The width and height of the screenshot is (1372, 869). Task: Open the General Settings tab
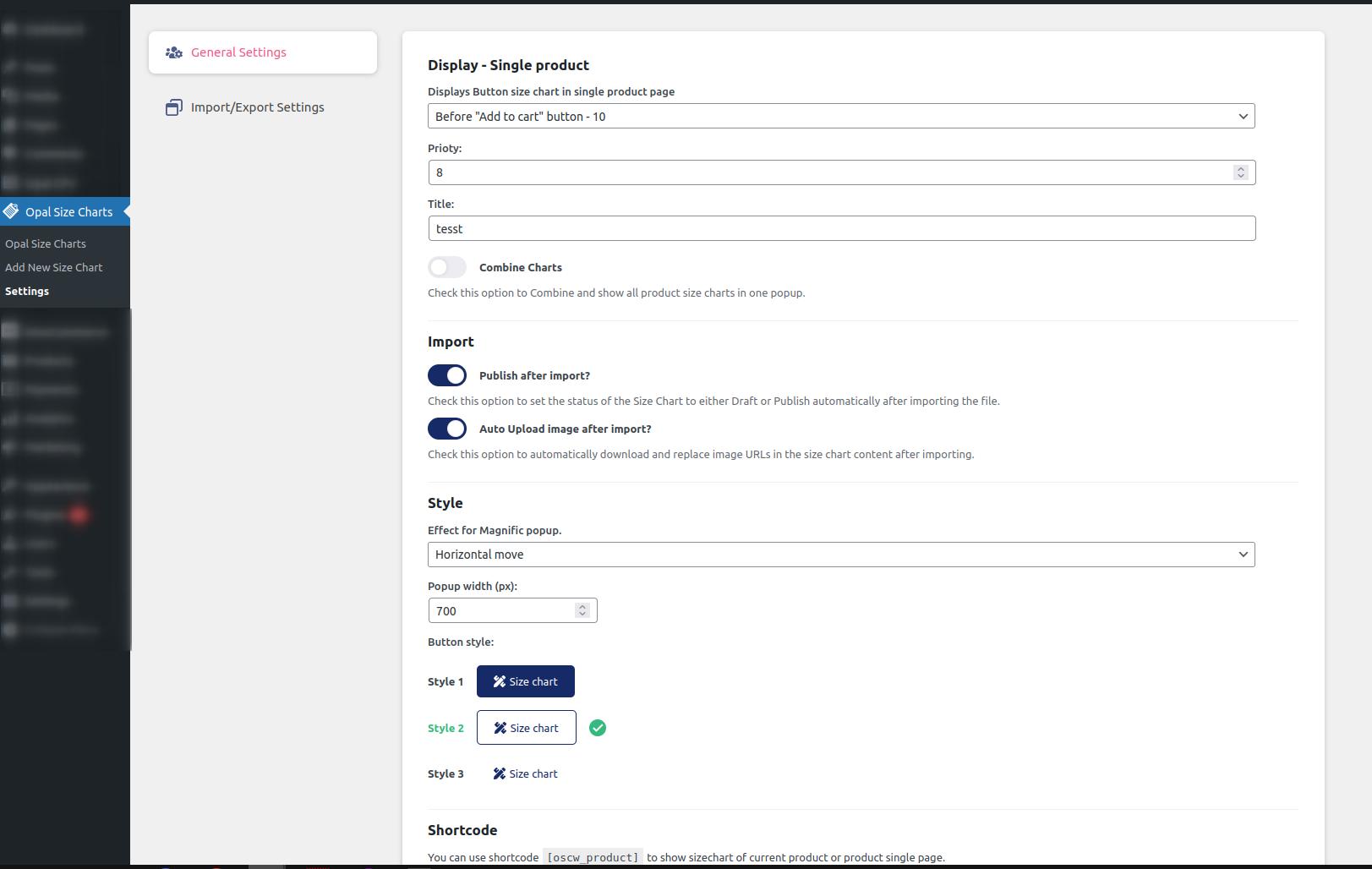point(263,52)
